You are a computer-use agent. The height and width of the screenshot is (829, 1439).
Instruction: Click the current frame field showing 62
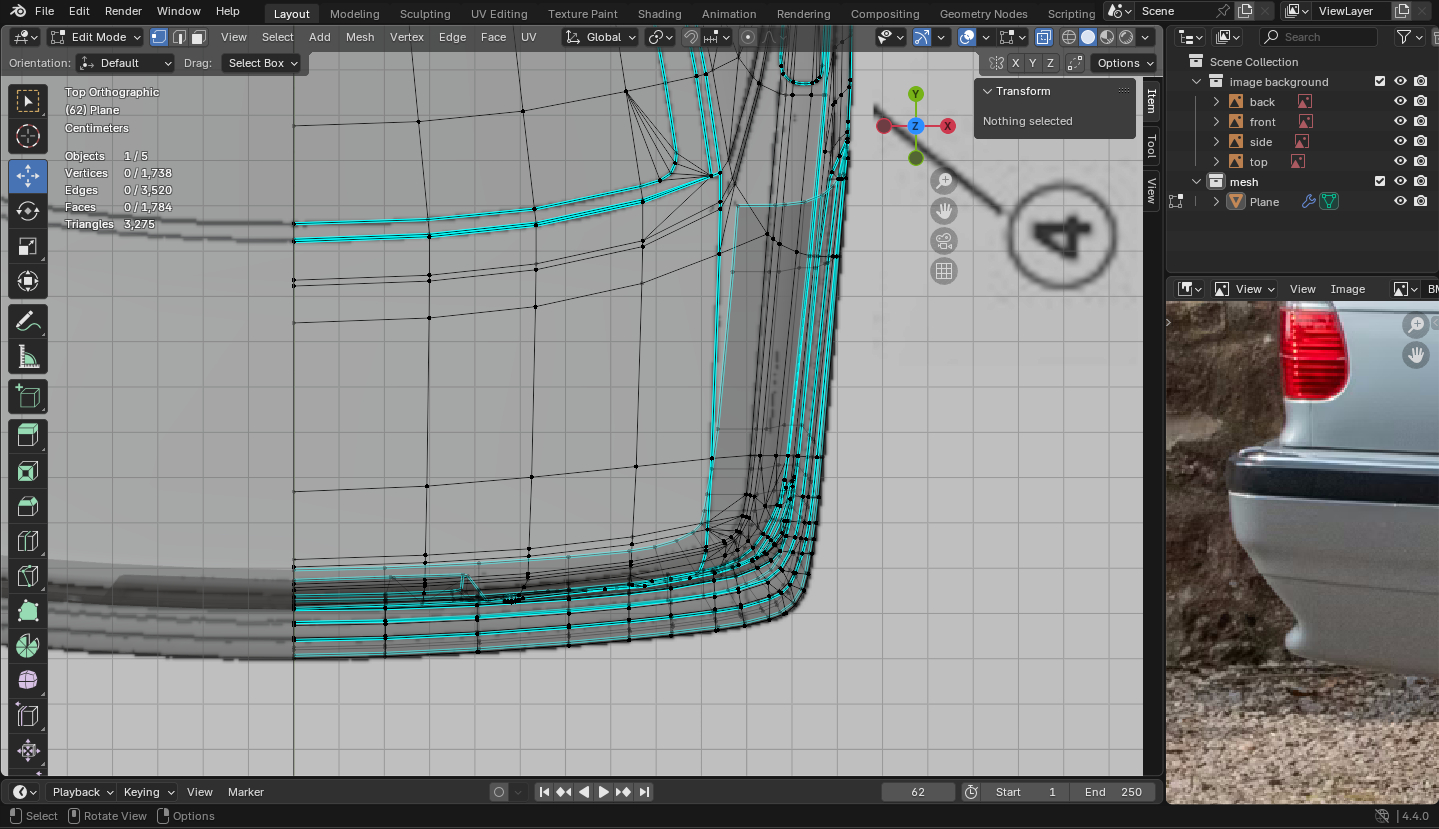click(918, 792)
